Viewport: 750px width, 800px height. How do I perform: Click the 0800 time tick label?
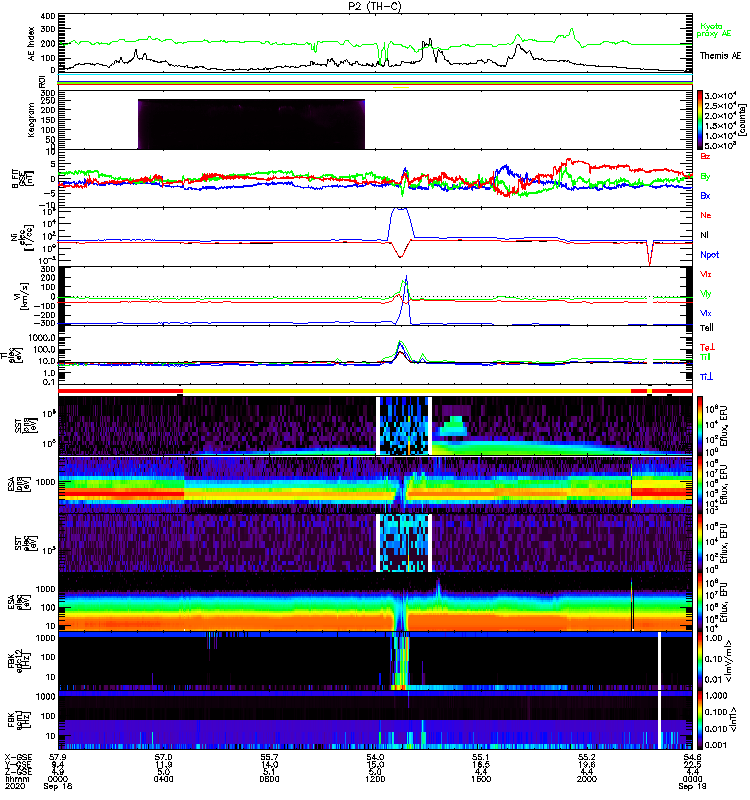coord(269,779)
